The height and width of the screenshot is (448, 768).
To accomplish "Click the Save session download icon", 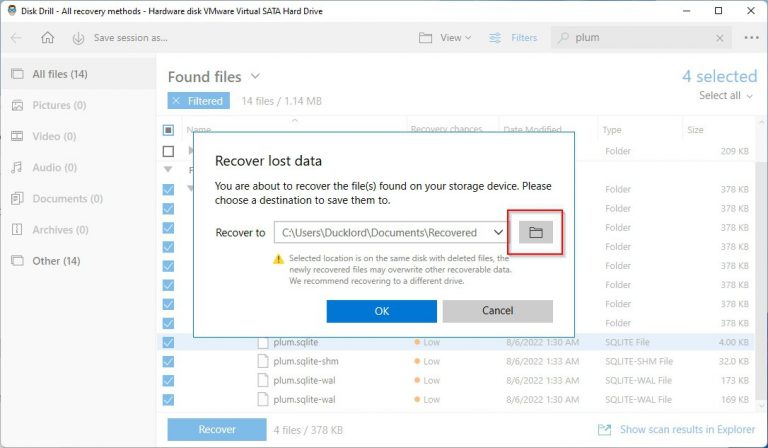I will [78, 38].
